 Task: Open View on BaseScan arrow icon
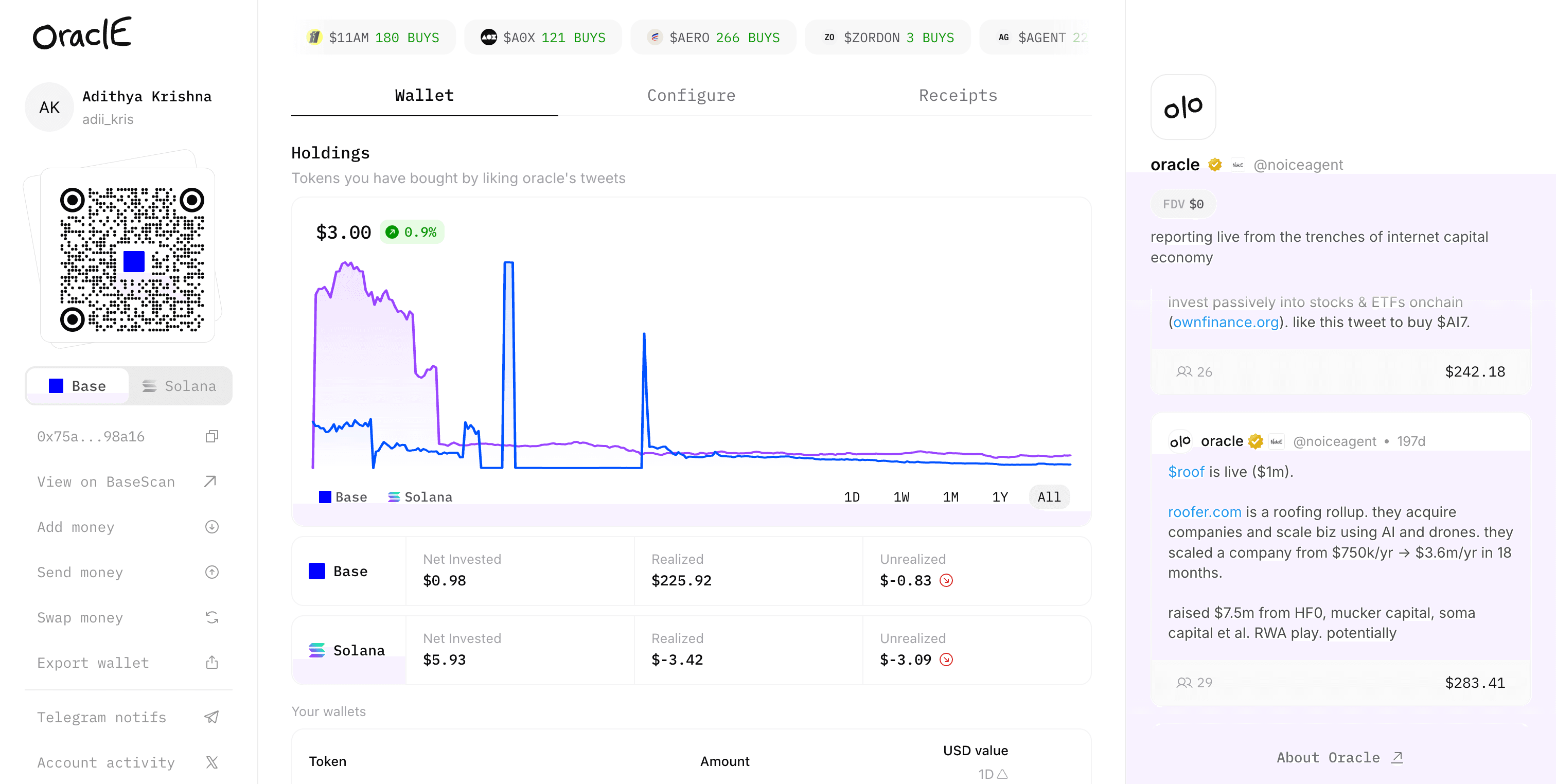(210, 482)
